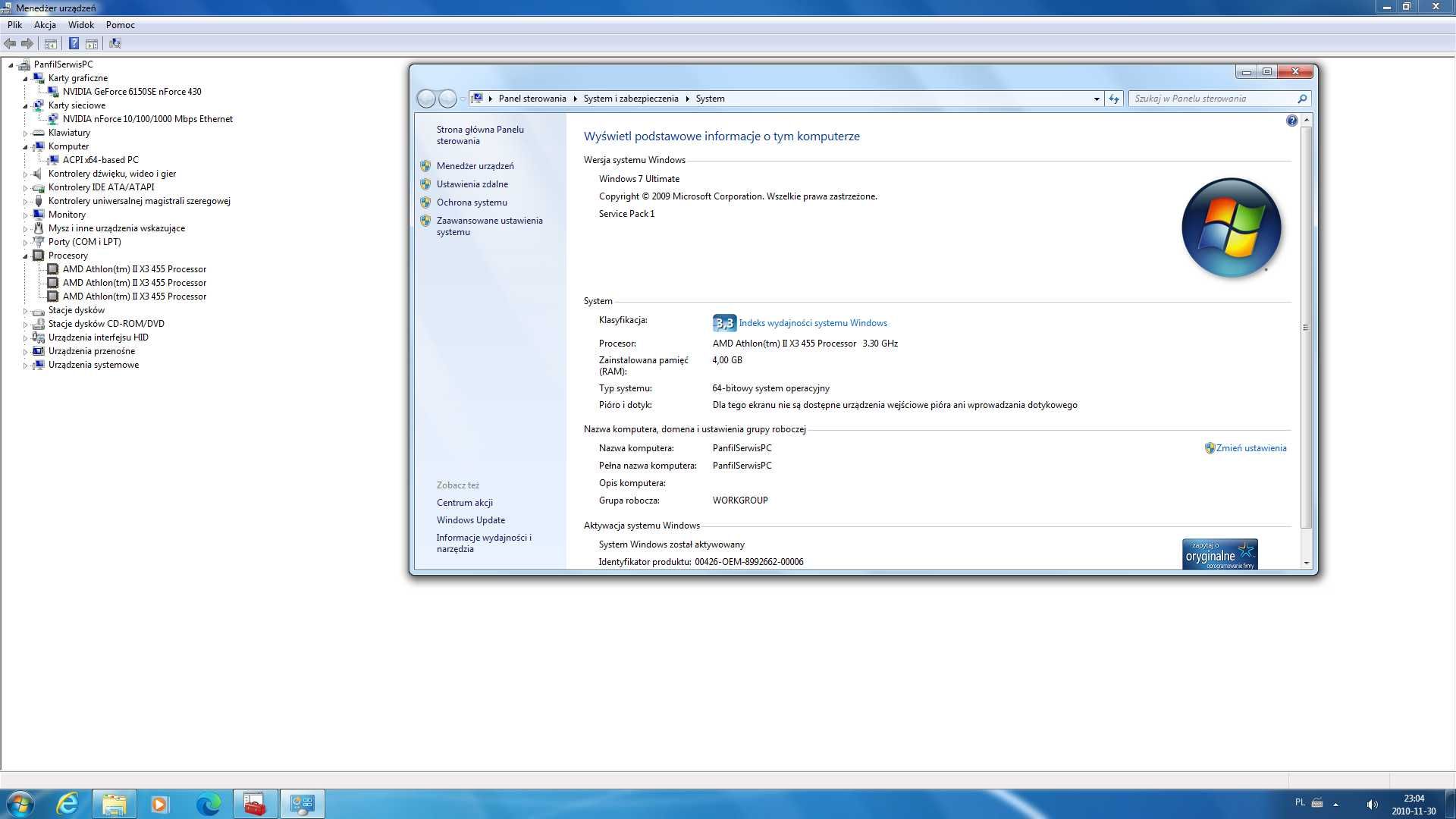Image resolution: width=1456 pixels, height=819 pixels.
Task: Click the back button in System window
Action: [427, 99]
